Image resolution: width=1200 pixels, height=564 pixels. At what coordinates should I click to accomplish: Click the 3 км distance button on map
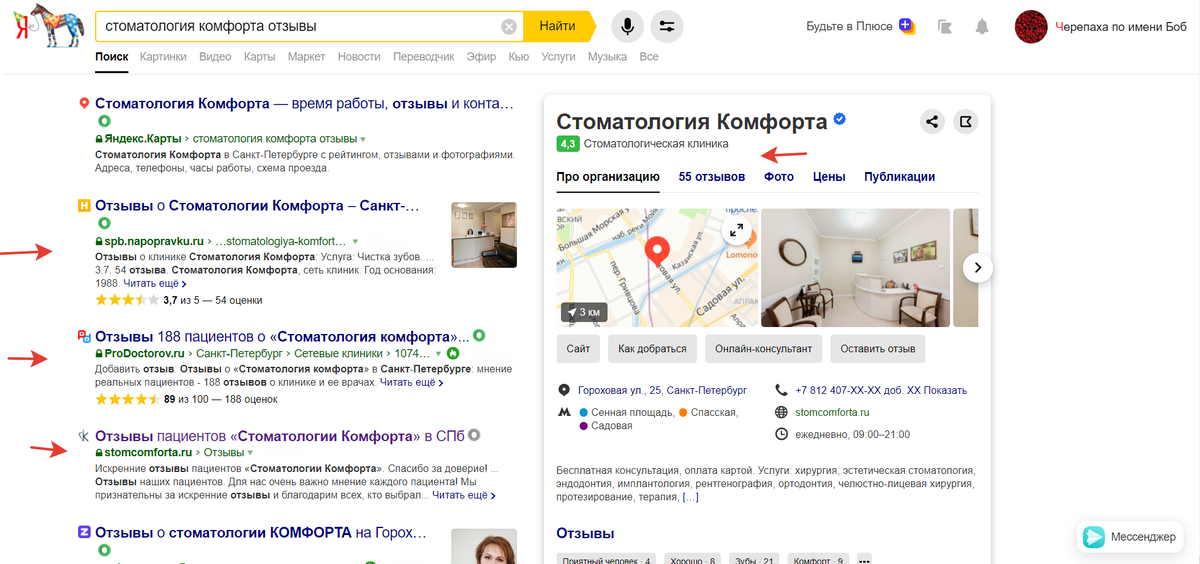(x=584, y=312)
